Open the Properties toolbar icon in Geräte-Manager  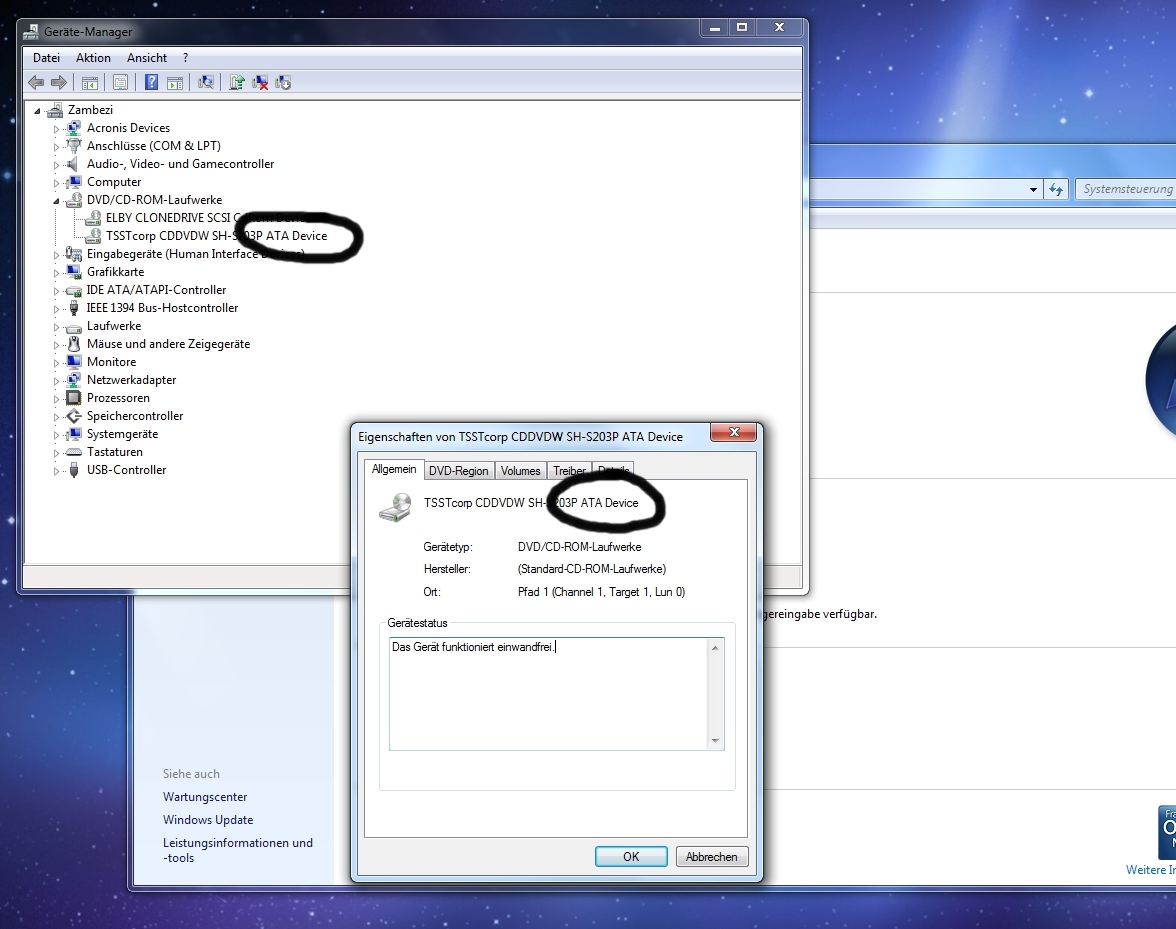point(120,82)
